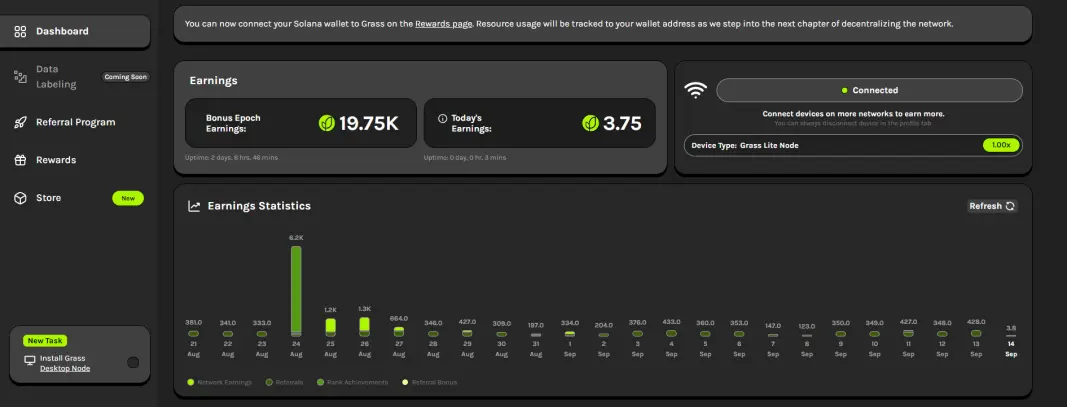Click the Store cube icon
This screenshot has height=407, width=1067.
coord(20,198)
